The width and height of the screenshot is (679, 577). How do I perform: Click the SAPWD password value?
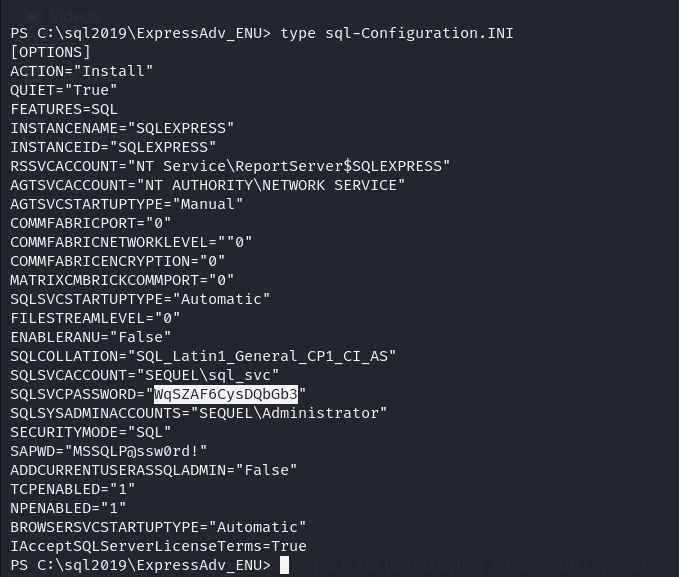(136, 451)
